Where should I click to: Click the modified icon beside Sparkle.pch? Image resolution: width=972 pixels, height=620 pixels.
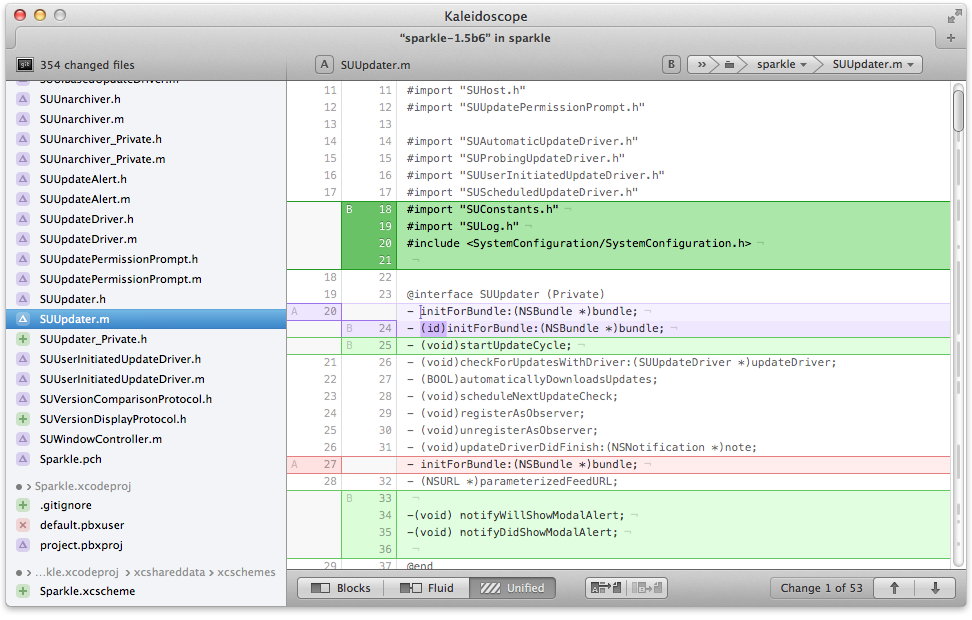pyautogui.click(x=23, y=459)
